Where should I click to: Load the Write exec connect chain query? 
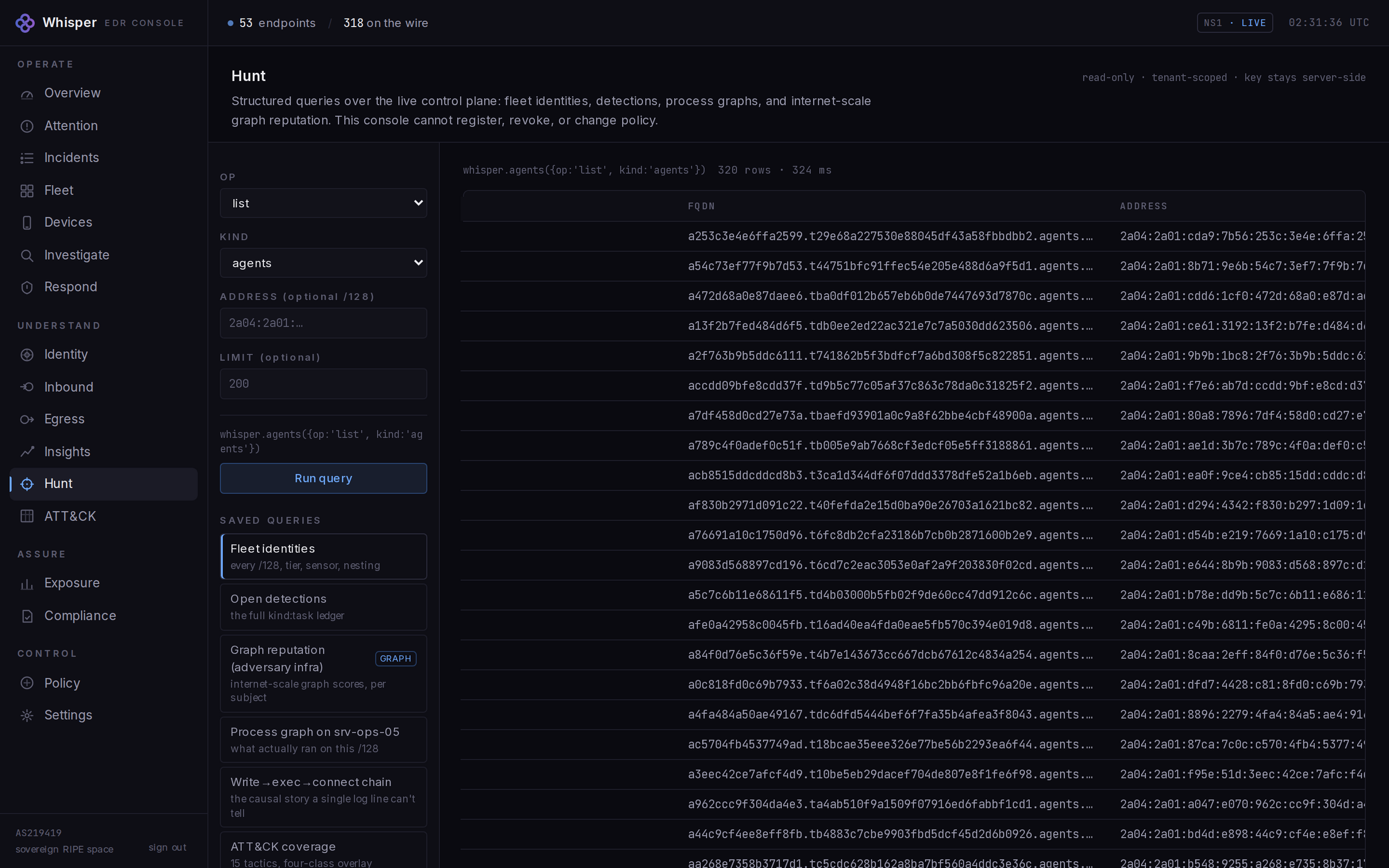click(x=324, y=797)
